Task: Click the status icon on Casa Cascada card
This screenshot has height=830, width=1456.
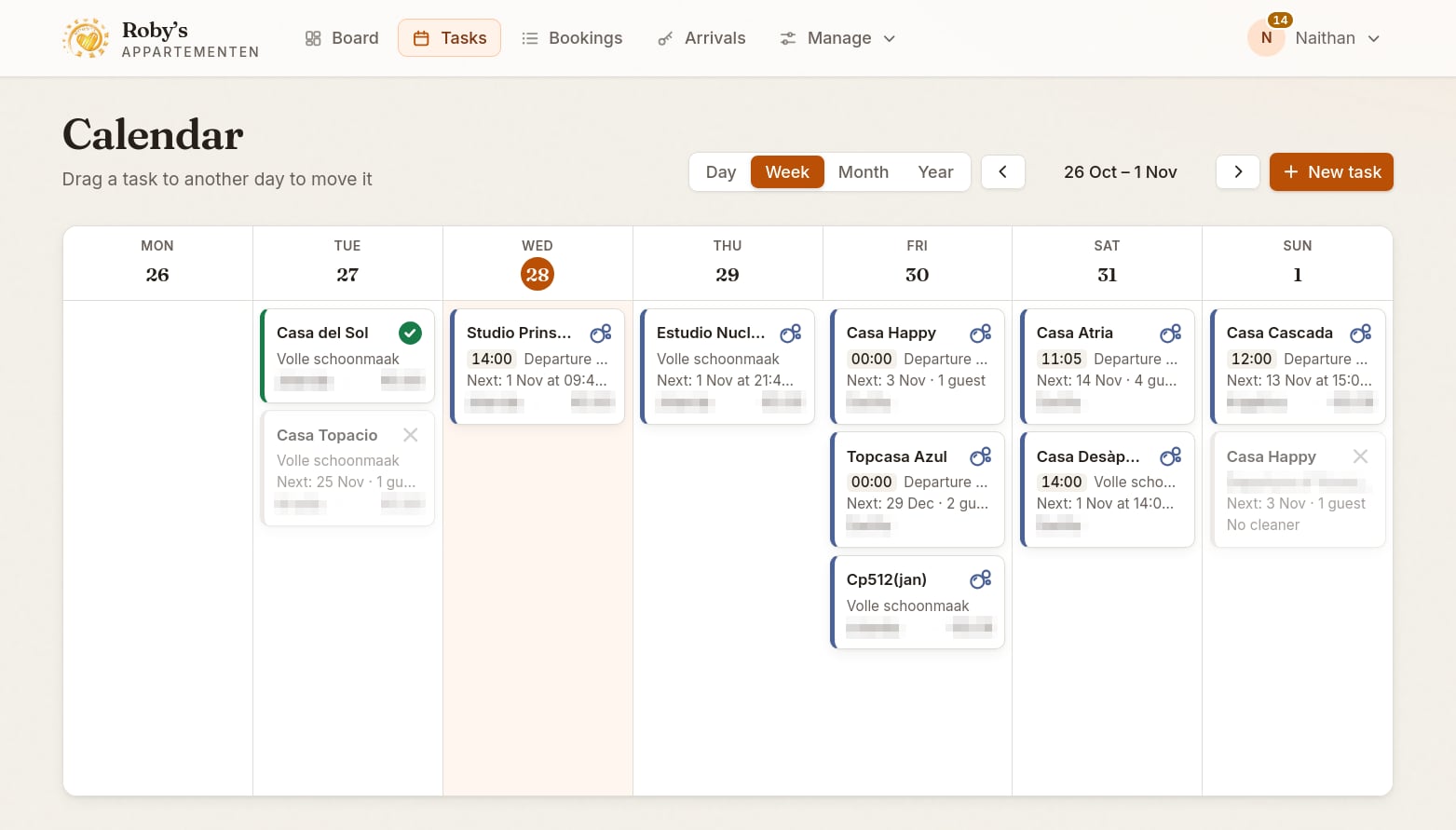Action: (x=1361, y=333)
